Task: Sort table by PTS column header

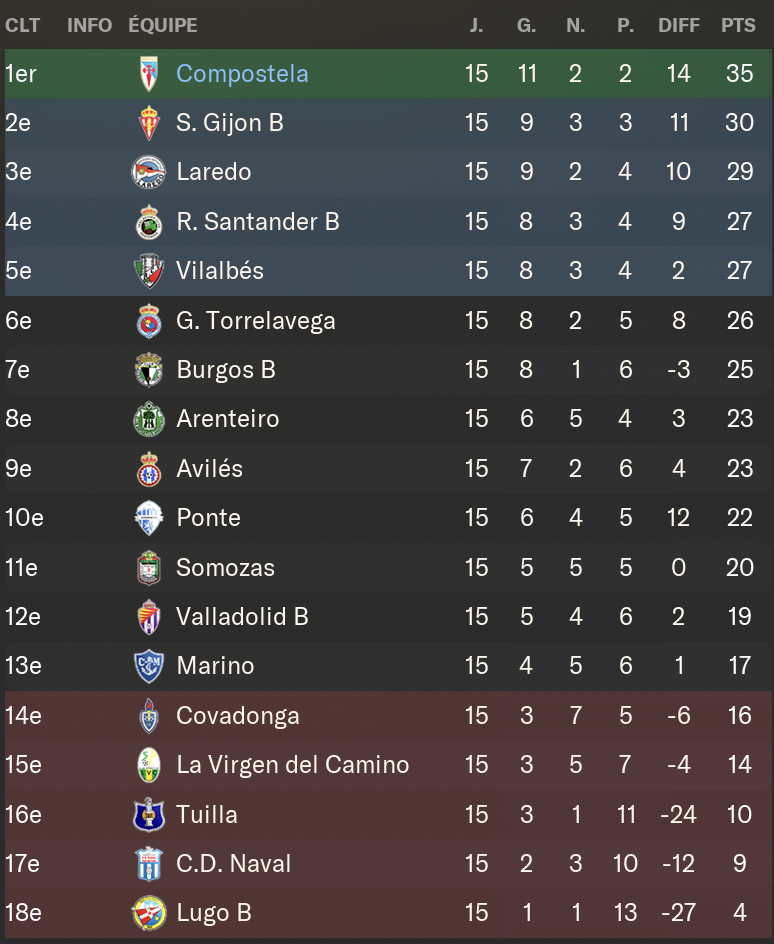Action: 738,25
